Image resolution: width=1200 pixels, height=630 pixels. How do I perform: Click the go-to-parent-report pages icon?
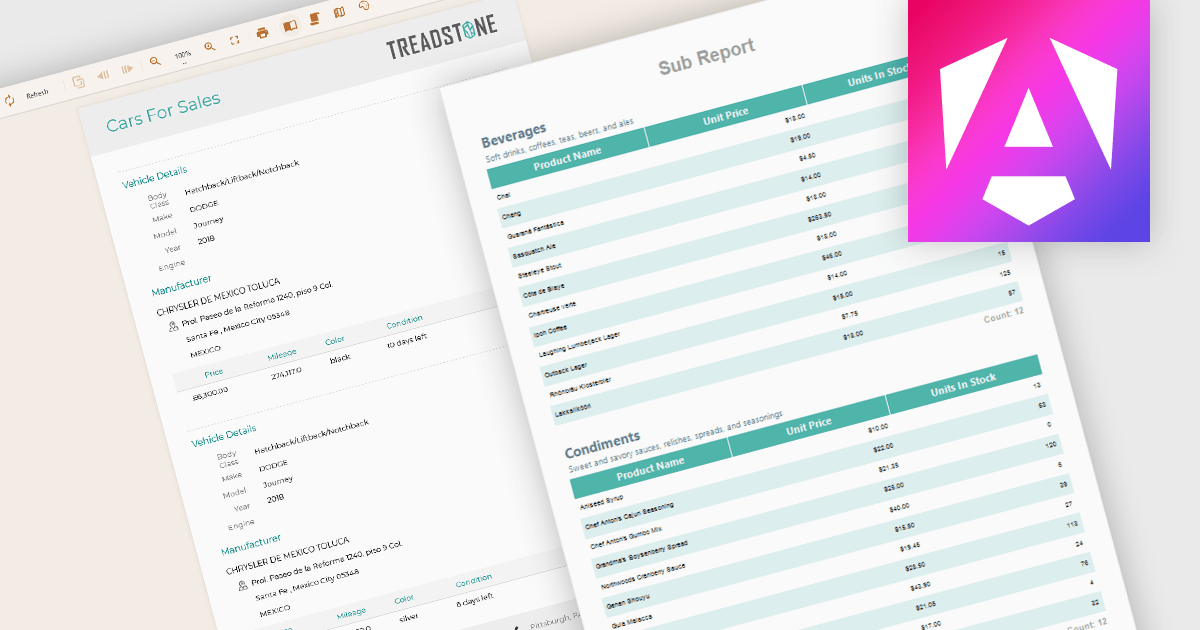(x=78, y=81)
